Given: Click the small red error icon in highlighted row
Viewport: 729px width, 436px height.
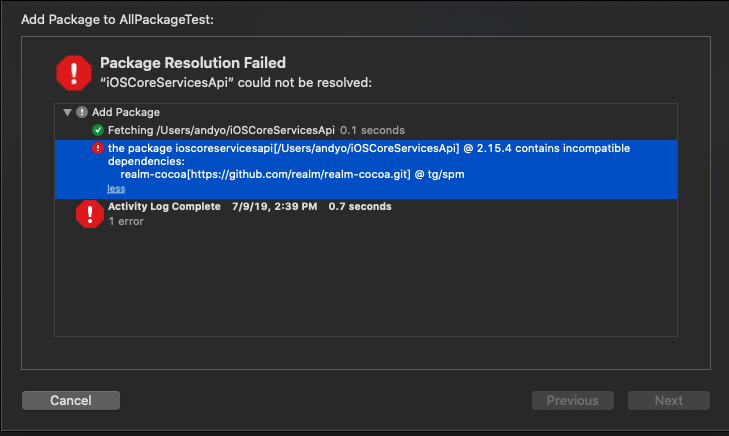Looking at the screenshot, I should (98, 148).
